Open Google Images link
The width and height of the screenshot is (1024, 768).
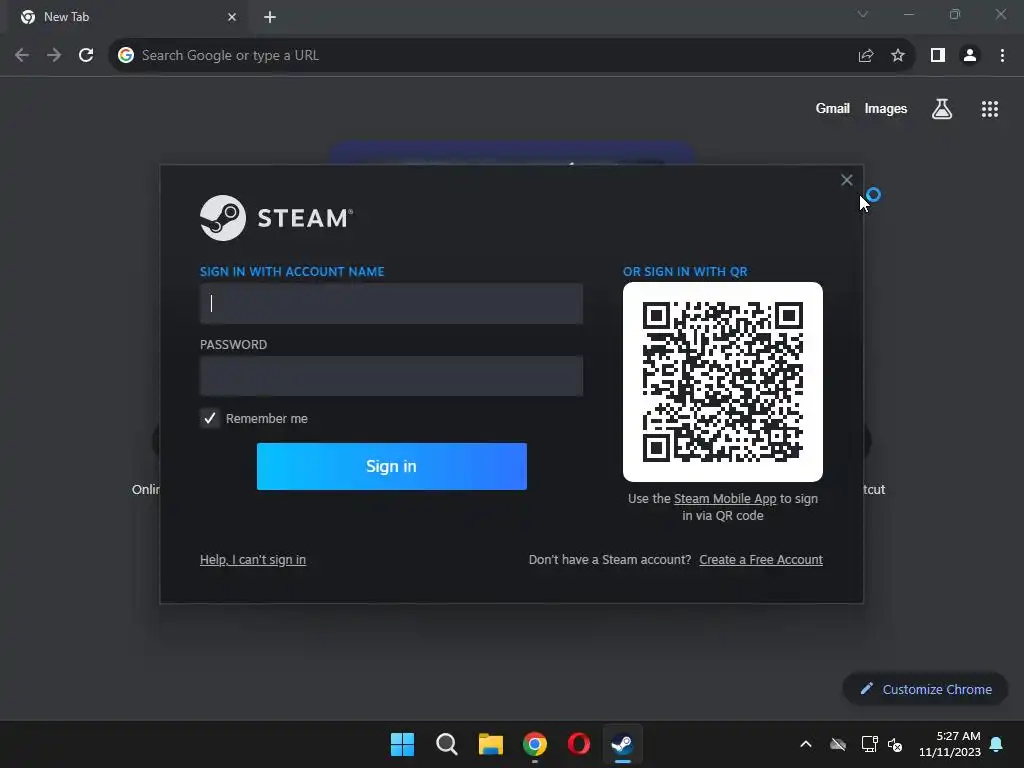[x=886, y=108]
